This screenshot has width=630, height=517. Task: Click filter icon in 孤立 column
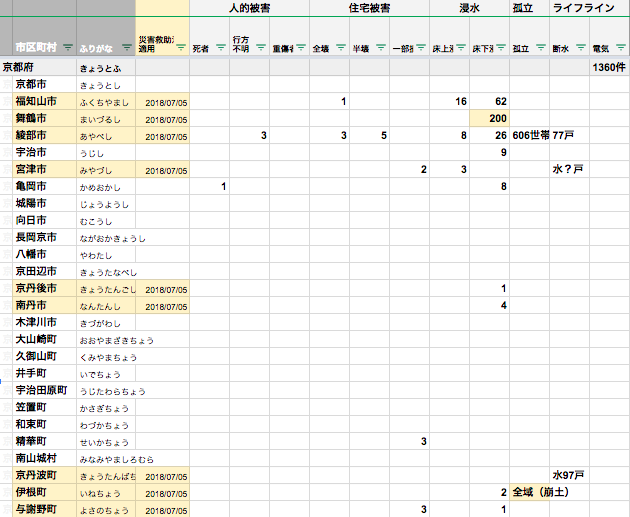[540, 48]
